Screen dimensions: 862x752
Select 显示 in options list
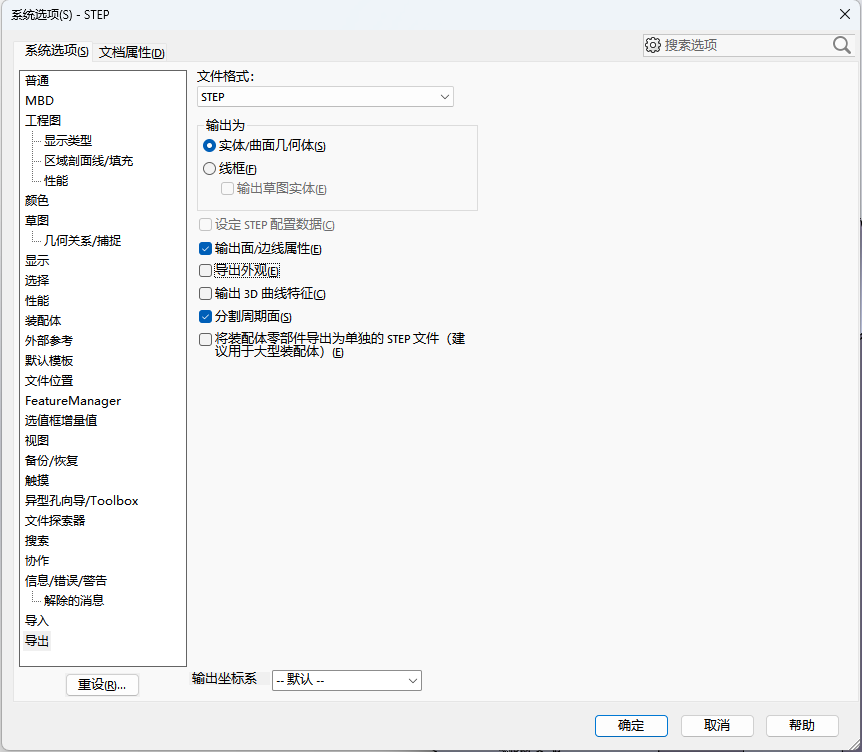pos(37,261)
